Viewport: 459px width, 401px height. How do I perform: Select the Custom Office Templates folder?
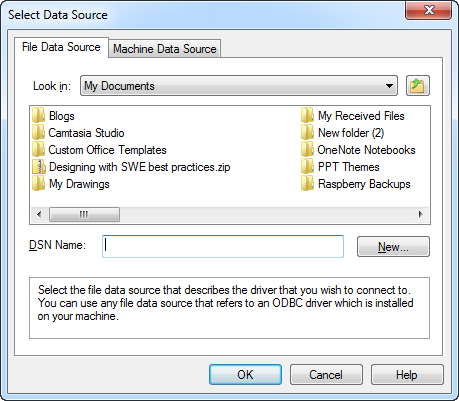[99, 150]
